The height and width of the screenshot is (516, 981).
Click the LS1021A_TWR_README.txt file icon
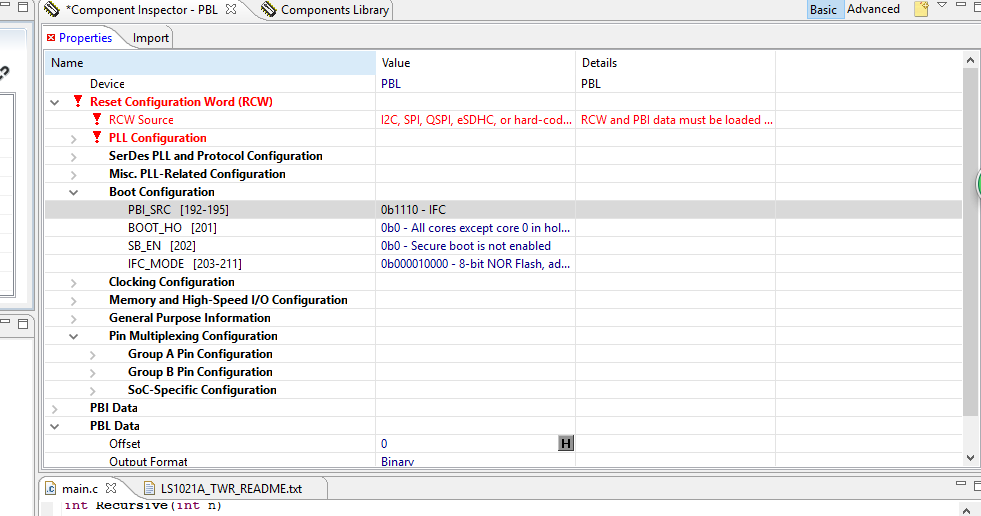click(x=149, y=488)
